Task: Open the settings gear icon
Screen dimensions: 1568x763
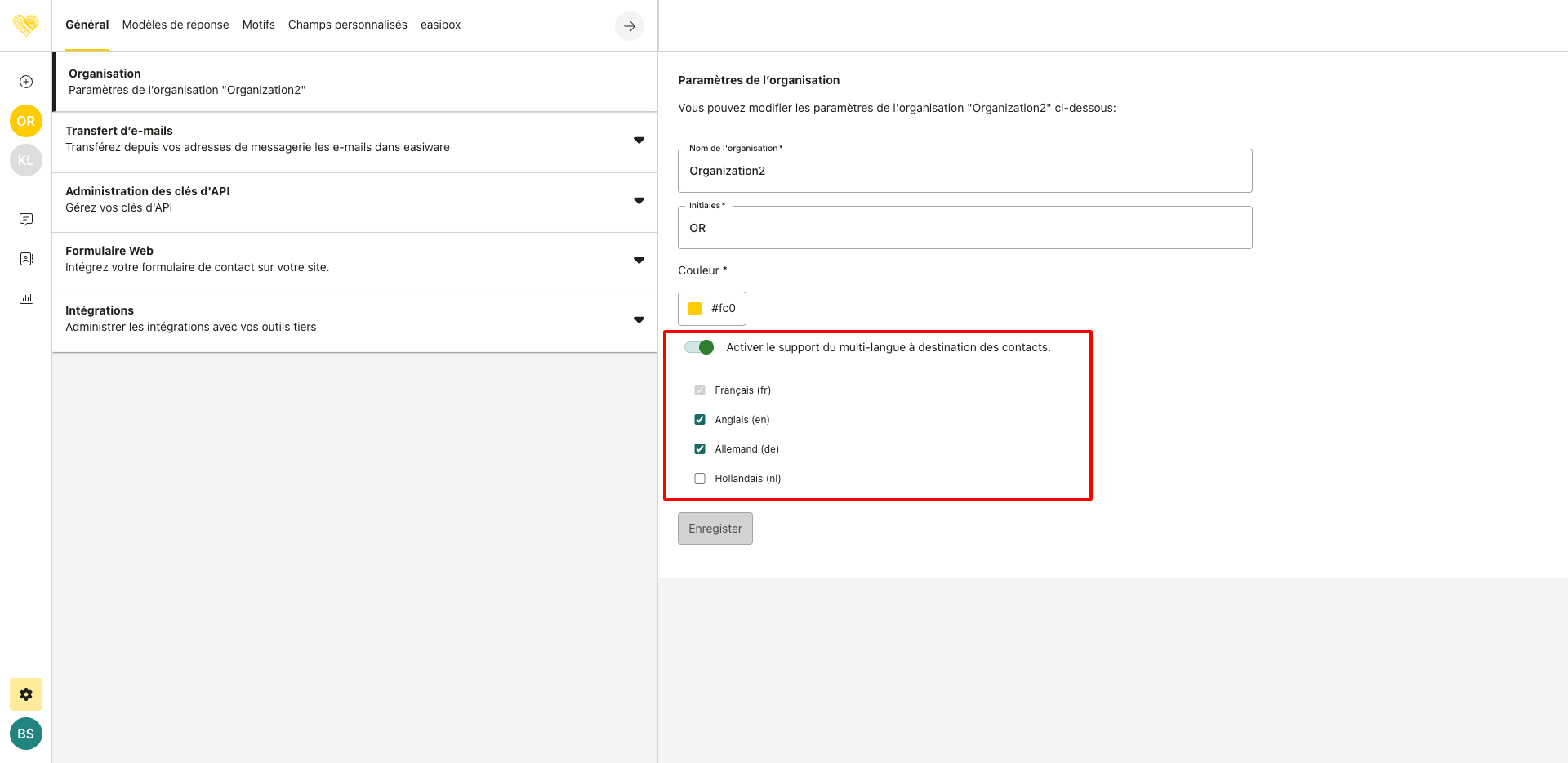Action: [26, 694]
